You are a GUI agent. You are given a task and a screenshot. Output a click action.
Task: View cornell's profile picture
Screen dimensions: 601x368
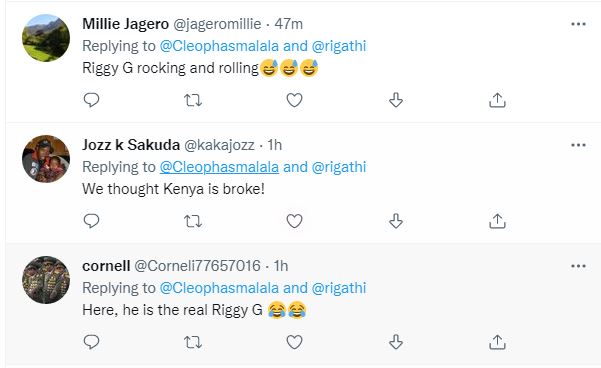coord(46,280)
